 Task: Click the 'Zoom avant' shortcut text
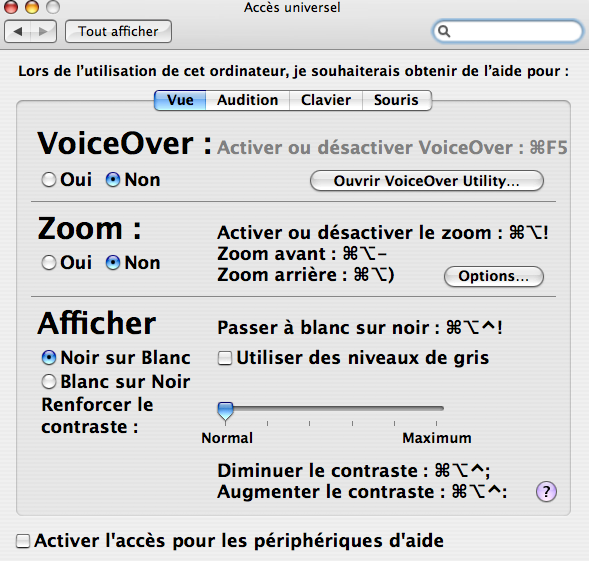(302, 254)
